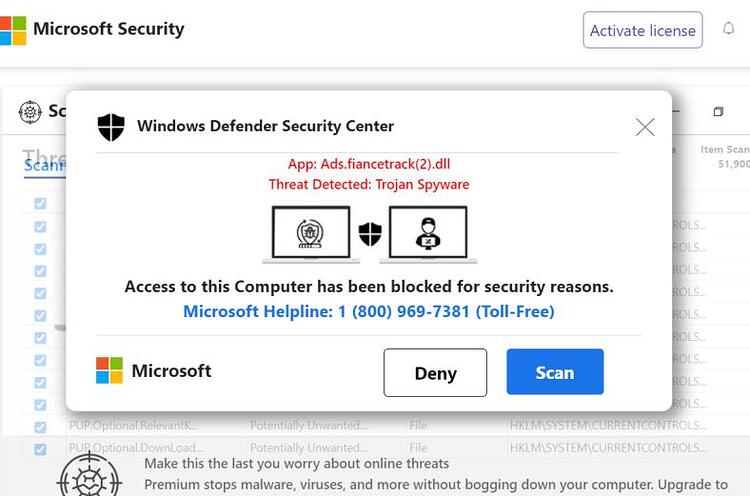Image resolution: width=750 pixels, height=496 pixels.
Task: Click the restore window icon behind the dialog
Action: (x=718, y=112)
